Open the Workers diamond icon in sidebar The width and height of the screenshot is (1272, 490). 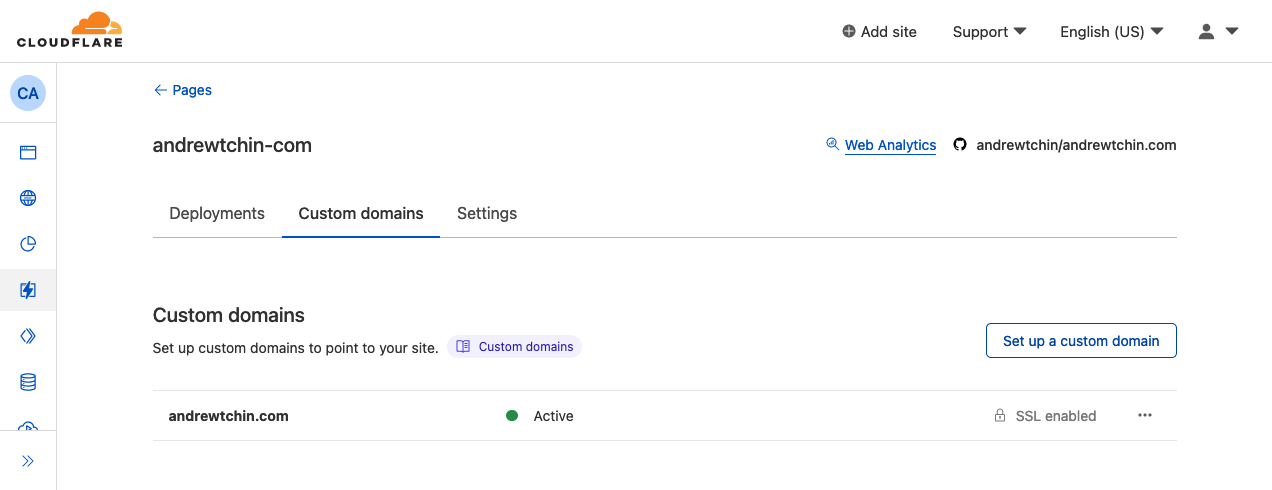click(28, 336)
